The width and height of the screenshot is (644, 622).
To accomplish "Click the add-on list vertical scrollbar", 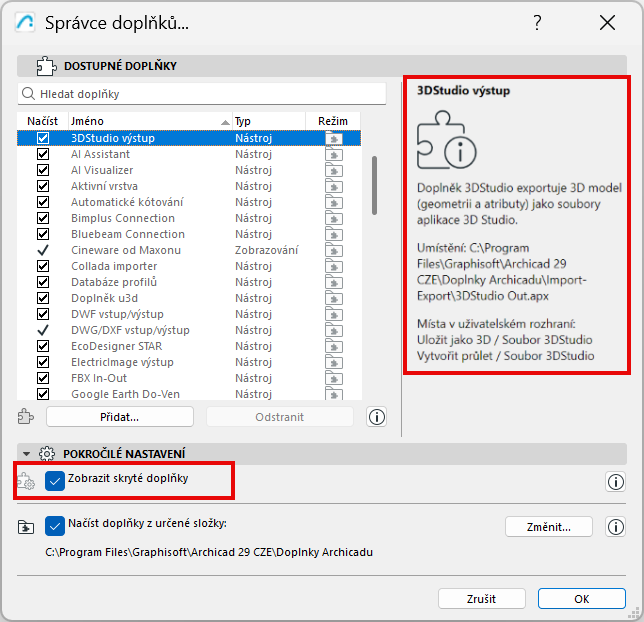I will point(374,185).
